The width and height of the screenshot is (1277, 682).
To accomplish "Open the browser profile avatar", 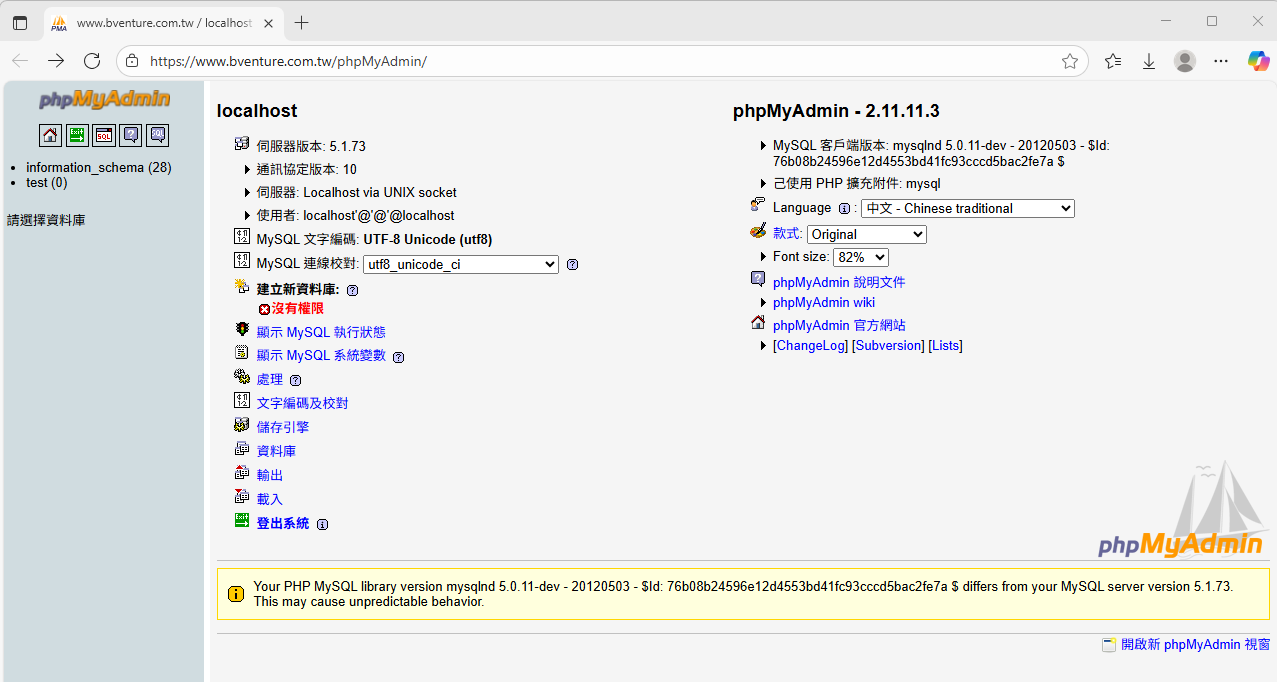I will coord(1185,61).
